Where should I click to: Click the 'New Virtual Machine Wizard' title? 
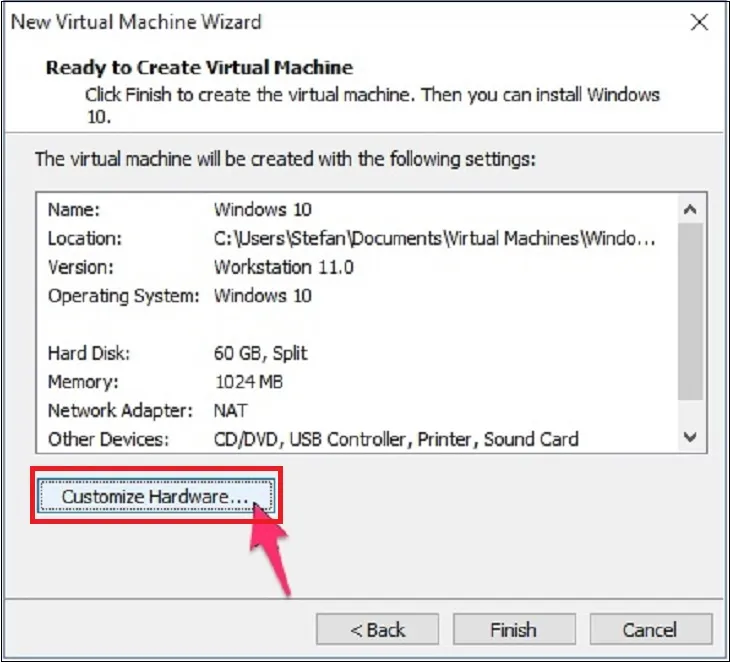point(136,22)
